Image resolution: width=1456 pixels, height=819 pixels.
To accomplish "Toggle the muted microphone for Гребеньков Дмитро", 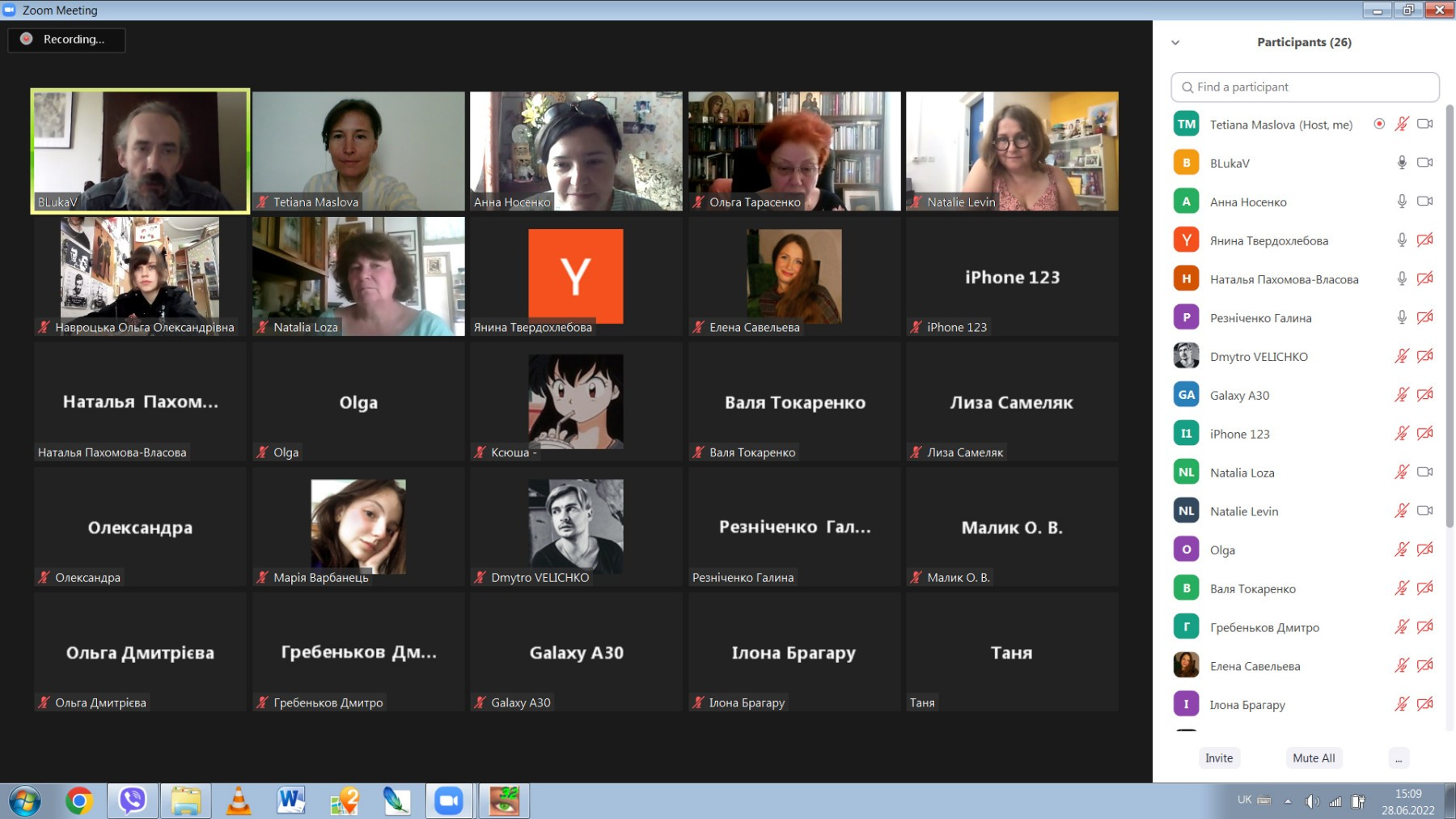I will click(1402, 626).
